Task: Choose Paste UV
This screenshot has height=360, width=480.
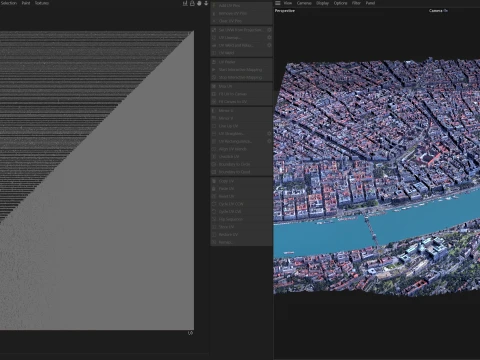Action: pos(242,189)
